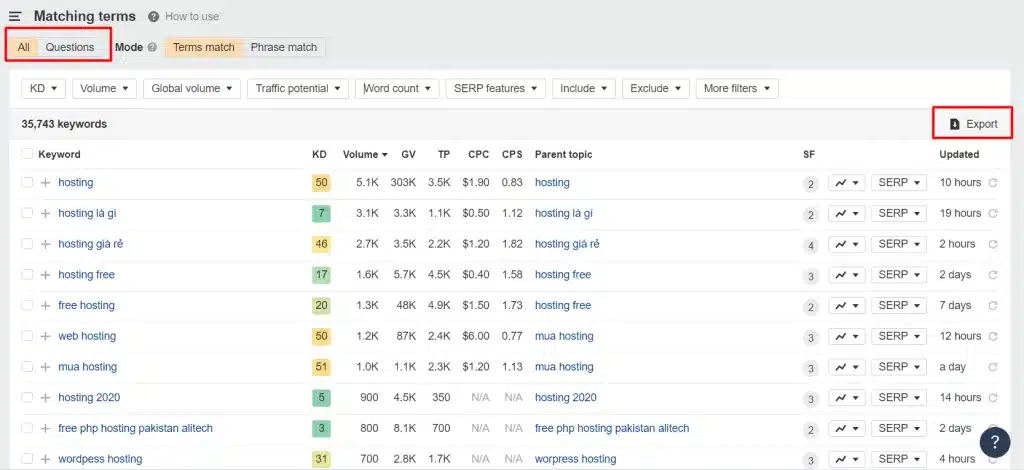Click the plus icon next to hosting free
Viewport: 1024px width, 470px height.
(x=45, y=275)
